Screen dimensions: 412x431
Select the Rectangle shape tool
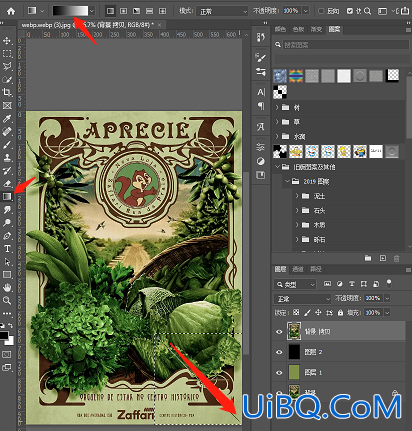7,275
